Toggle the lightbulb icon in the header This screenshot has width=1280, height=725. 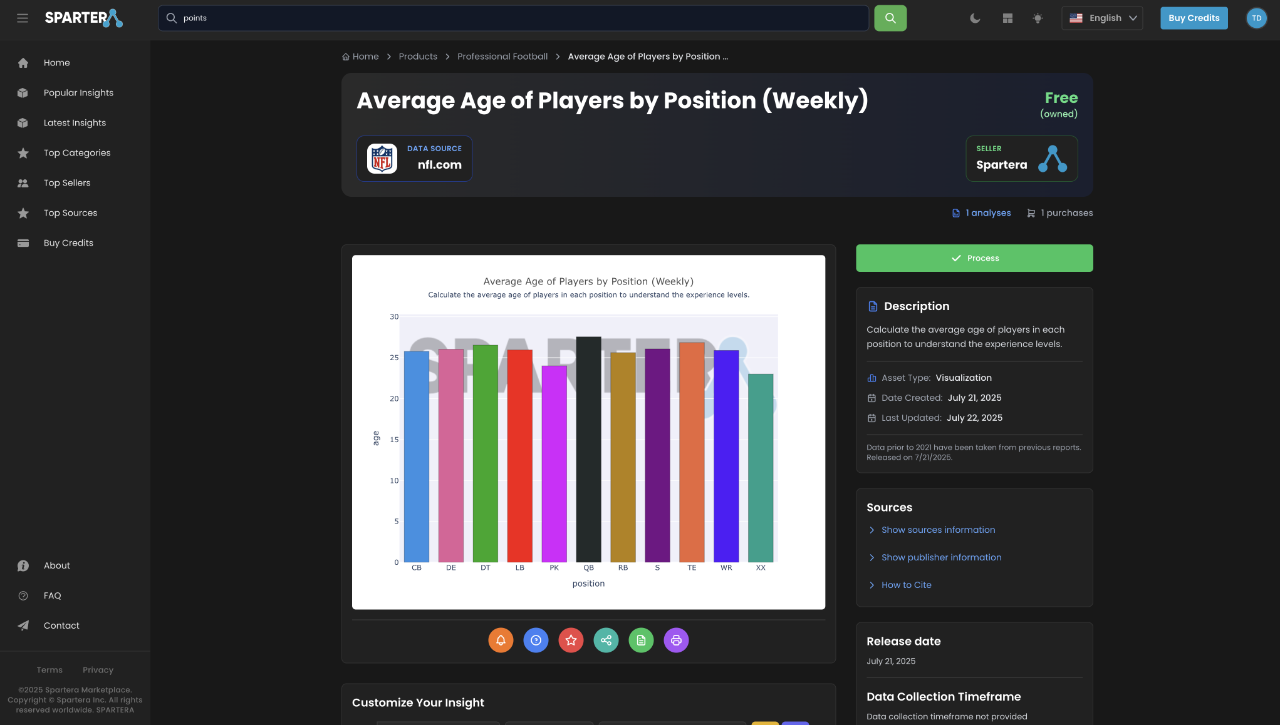pyautogui.click(x=1037, y=17)
